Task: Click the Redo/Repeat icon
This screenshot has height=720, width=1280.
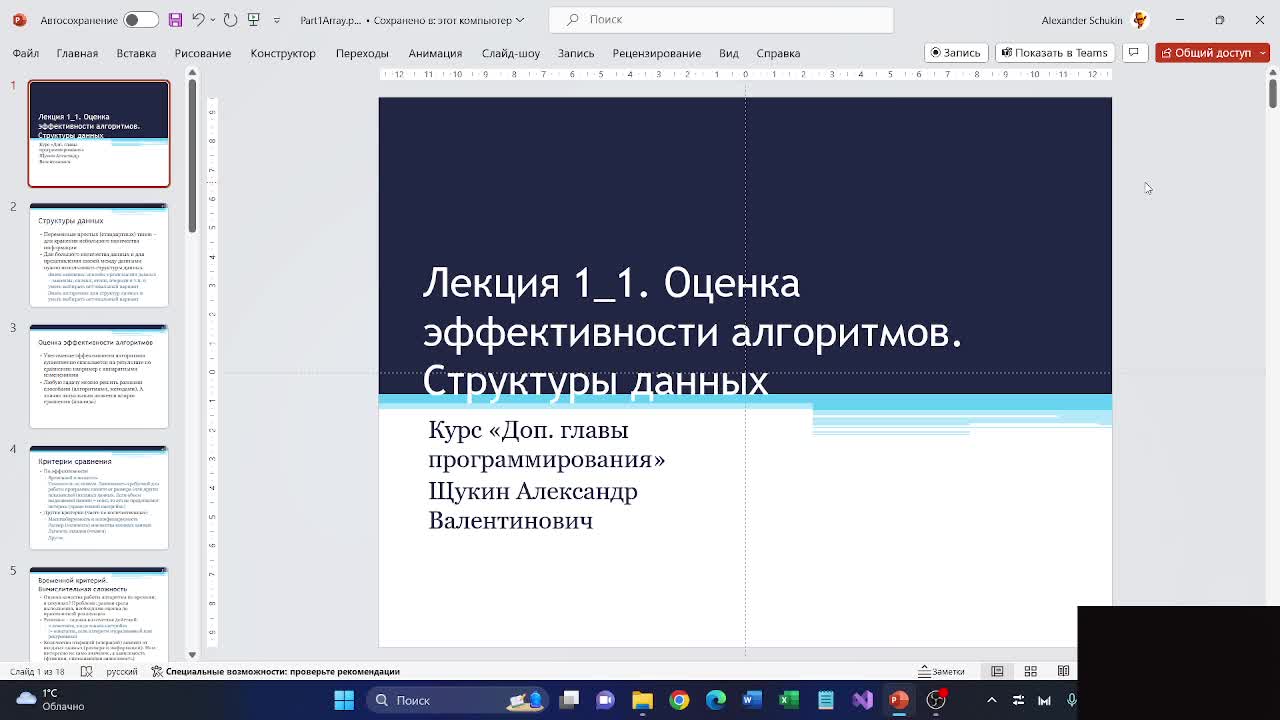Action: 230,20
